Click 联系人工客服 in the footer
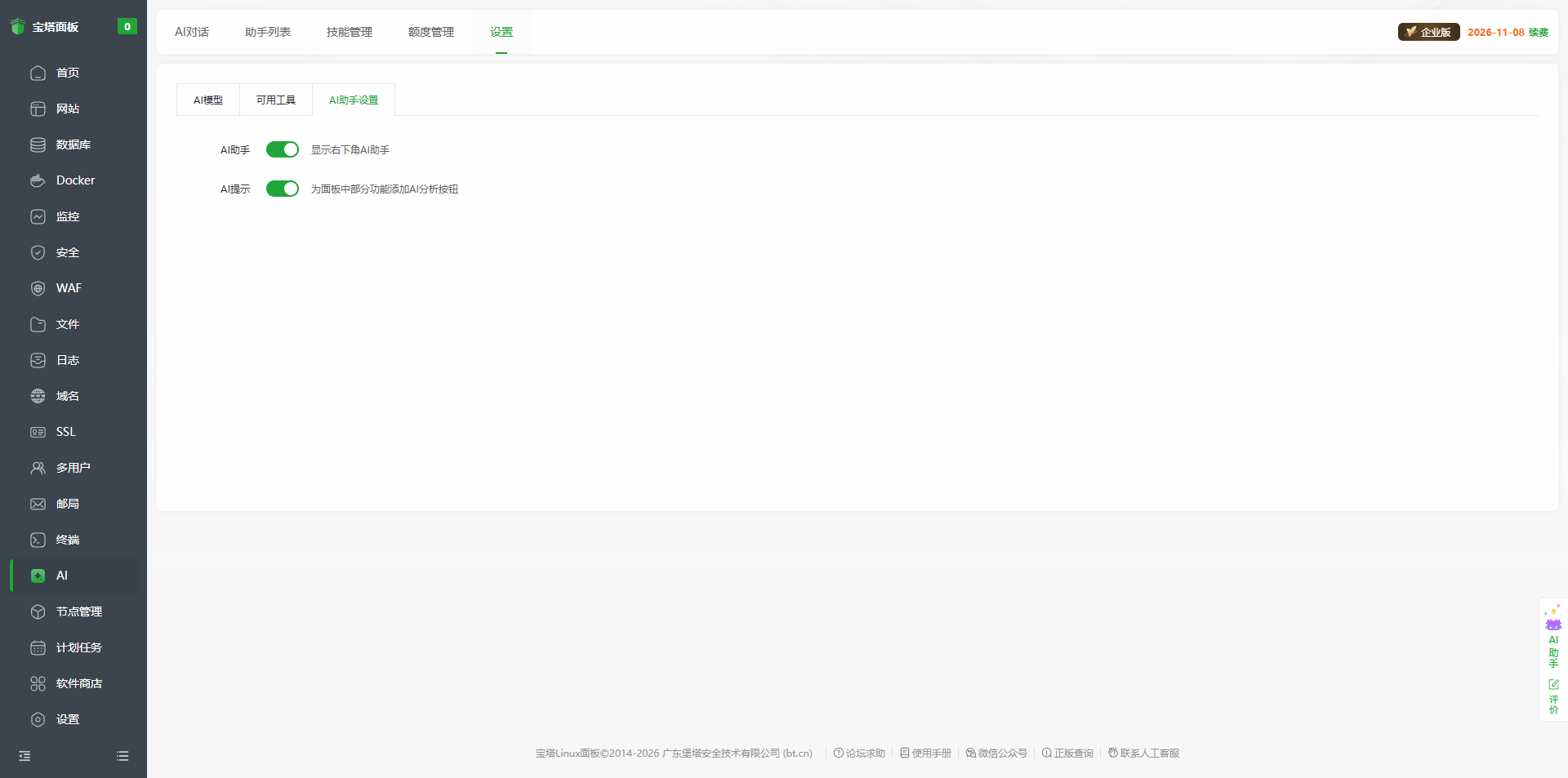The width and height of the screenshot is (1568, 778). [x=1150, y=754]
